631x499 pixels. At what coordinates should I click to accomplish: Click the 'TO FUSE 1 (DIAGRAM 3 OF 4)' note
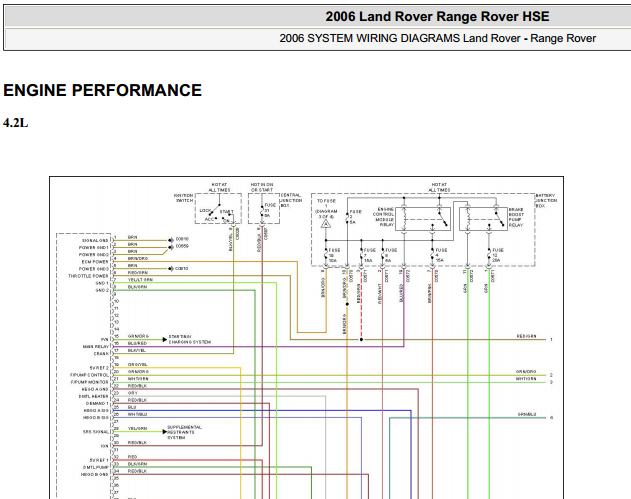[326, 208]
